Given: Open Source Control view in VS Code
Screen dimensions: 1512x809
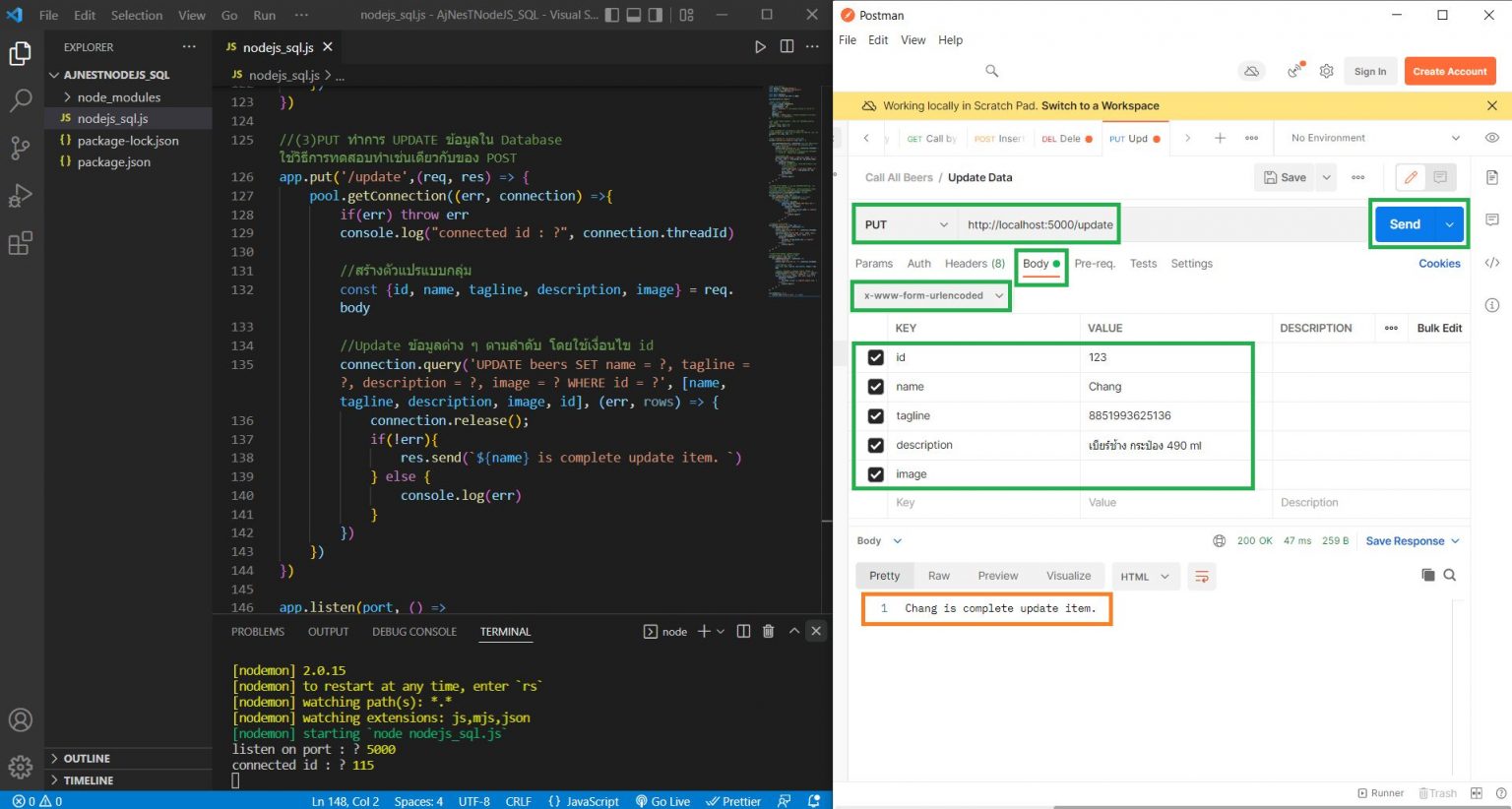Looking at the screenshot, I should click(x=22, y=149).
